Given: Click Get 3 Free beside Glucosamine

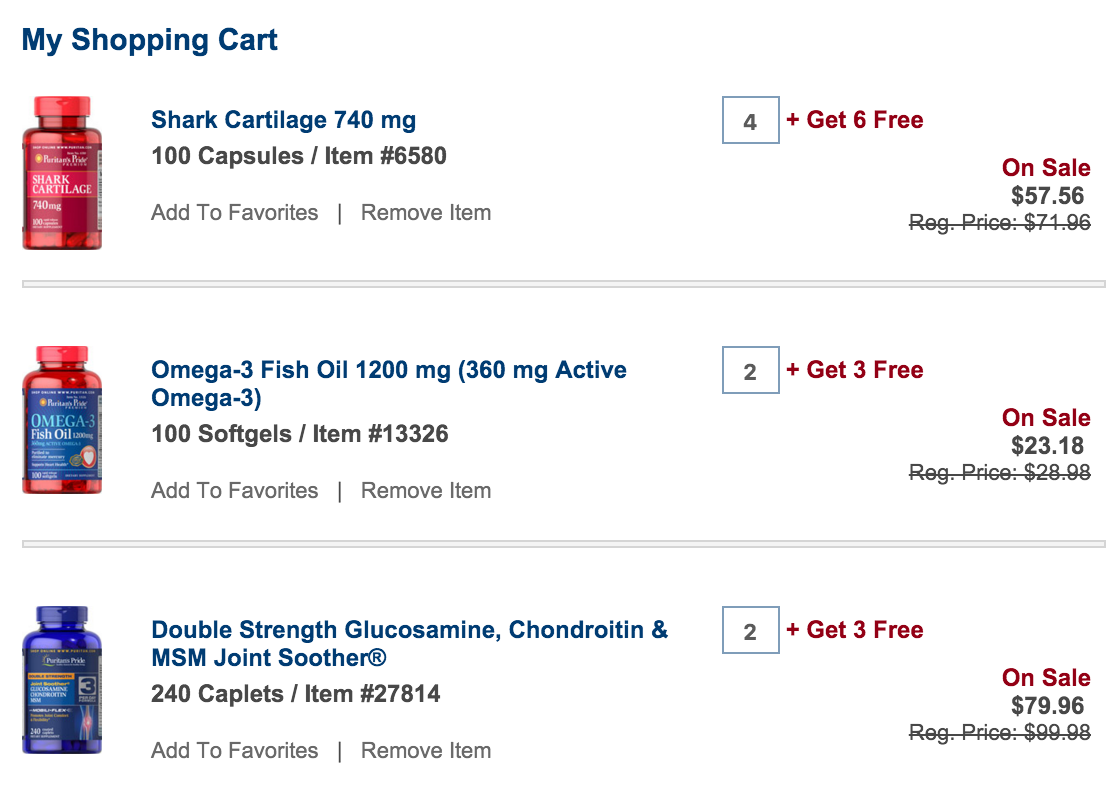Looking at the screenshot, I should 855,630.
